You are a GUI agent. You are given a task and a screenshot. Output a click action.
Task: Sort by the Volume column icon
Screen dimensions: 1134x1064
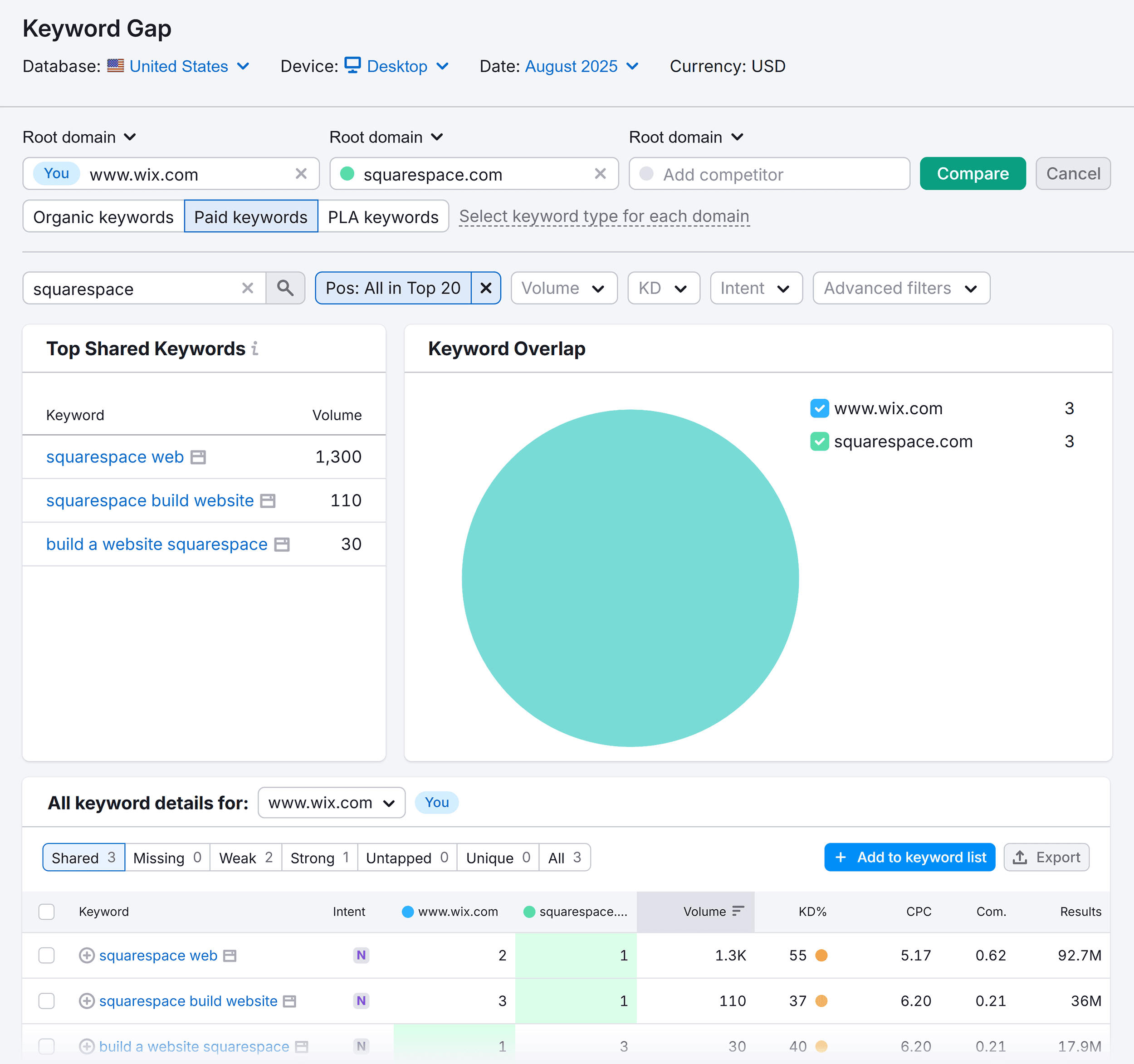click(x=738, y=911)
